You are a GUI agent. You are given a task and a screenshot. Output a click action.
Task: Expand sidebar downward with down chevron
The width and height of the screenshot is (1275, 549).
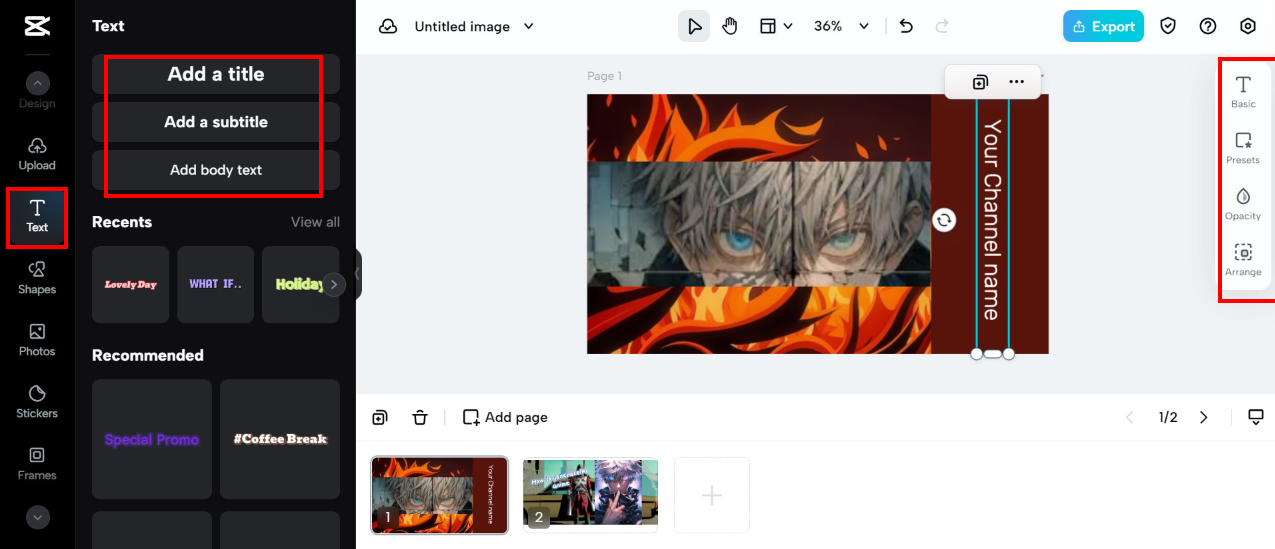pyautogui.click(x=37, y=517)
